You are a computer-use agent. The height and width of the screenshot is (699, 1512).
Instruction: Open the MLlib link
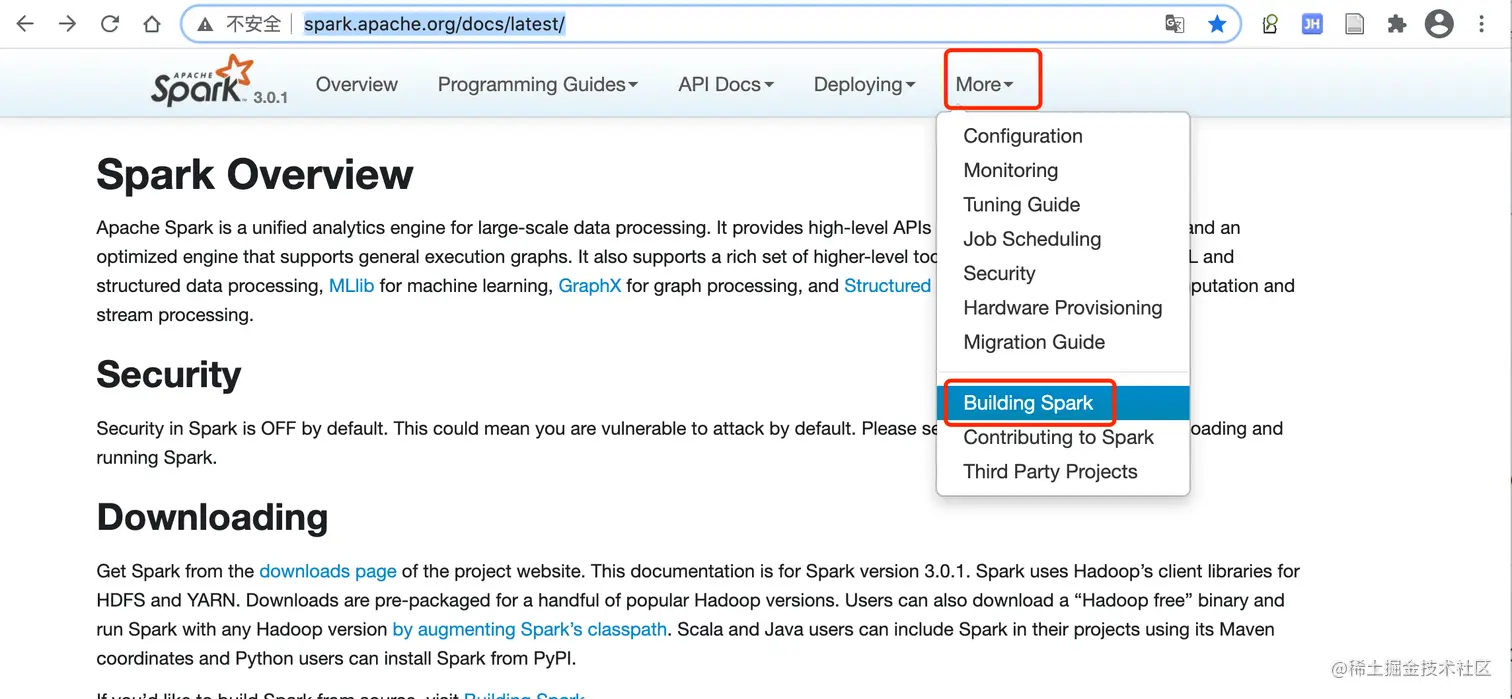pyautogui.click(x=351, y=286)
